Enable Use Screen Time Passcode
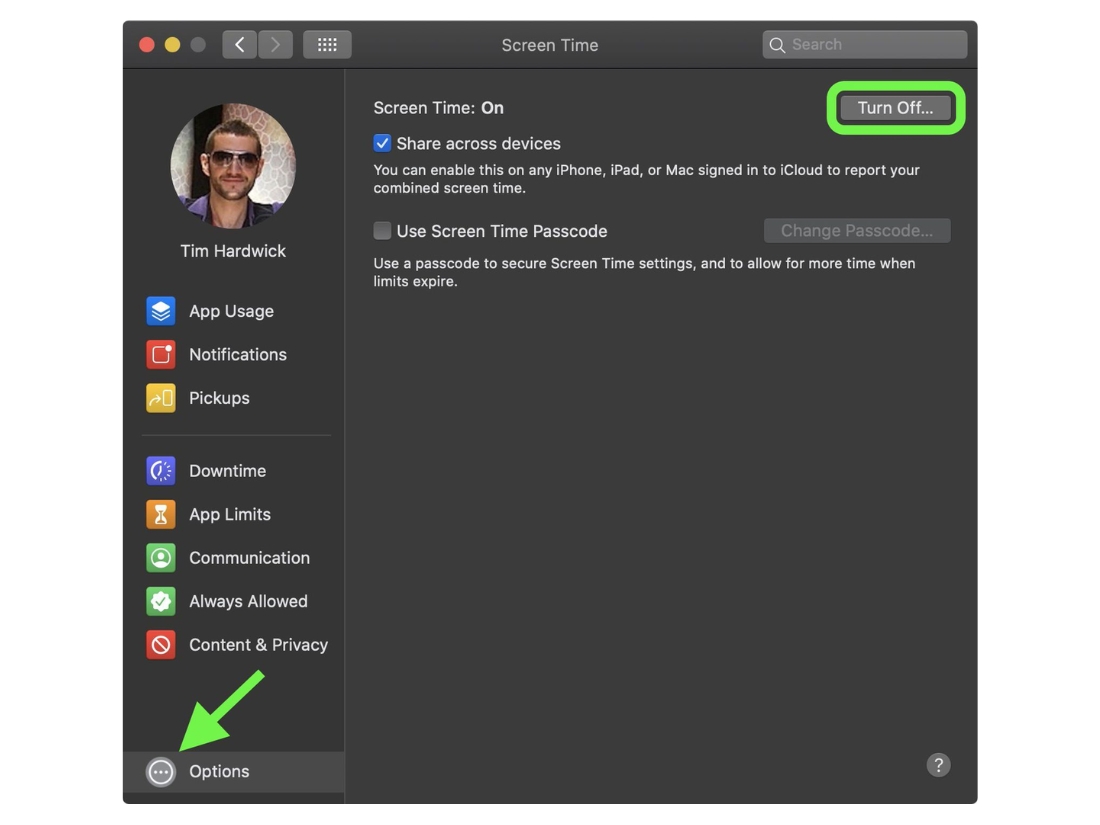The image size is (1100, 825). [382, 230]
